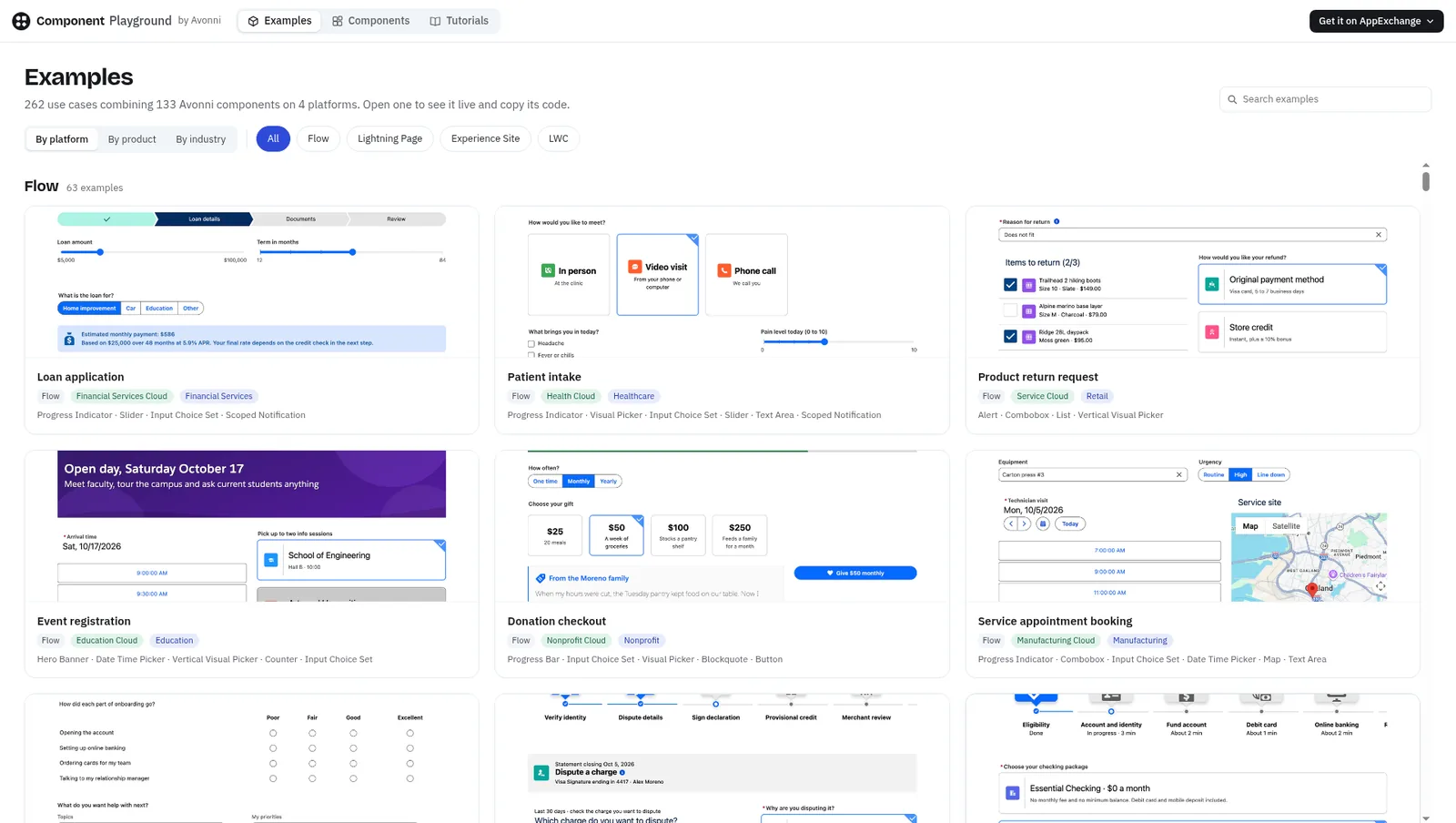1456x823 pixels.
Task: Open the Get it on AppExchange dropdown
Action: pos(1376,21)
